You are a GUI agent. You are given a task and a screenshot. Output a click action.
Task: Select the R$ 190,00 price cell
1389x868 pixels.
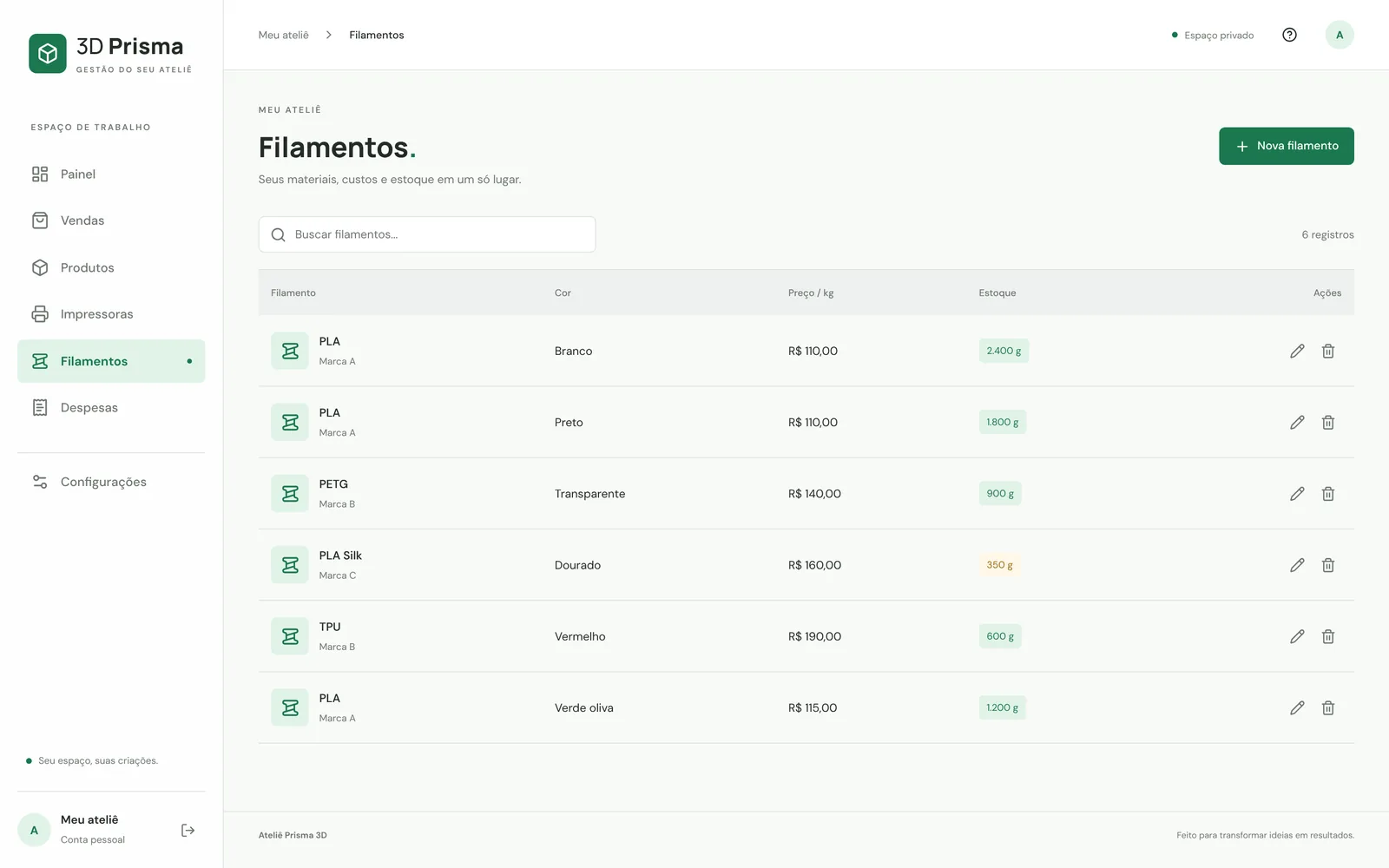pyautogui.click(x=814, y=636)
